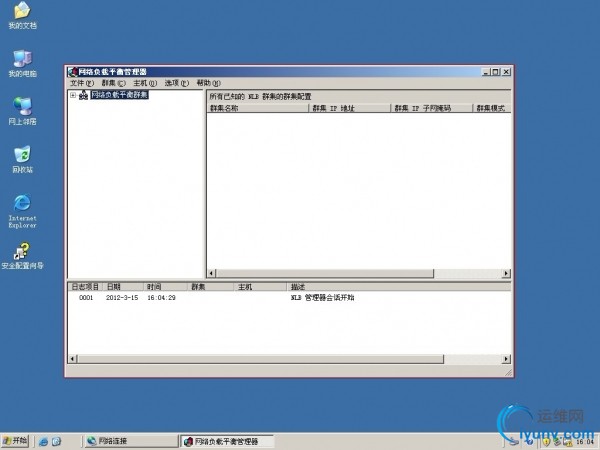Screen dimensions: 600x450
Task: Click the log time 16:04:29
Action: [161, 298]
